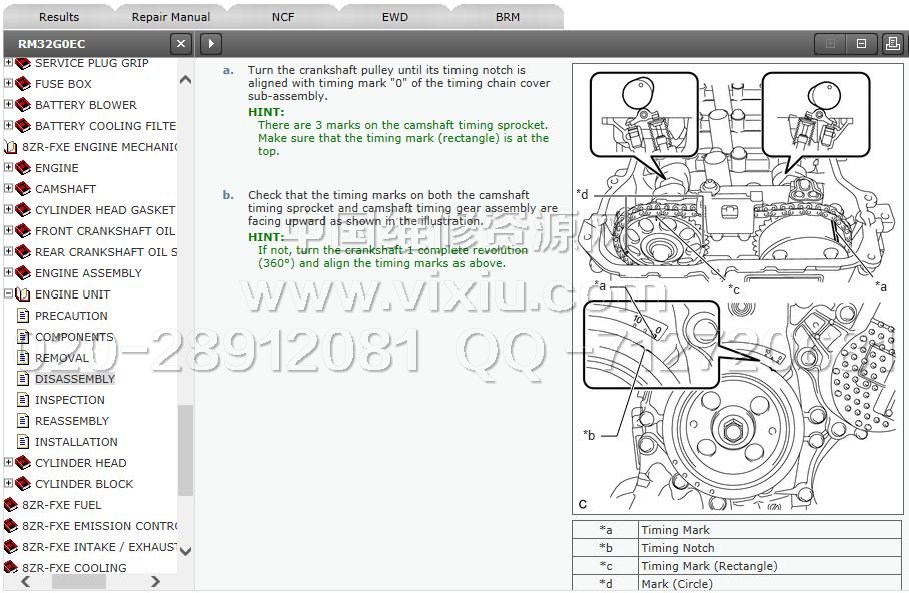The image size is (909, 593).
Task: Click the document icon beside PRECAUTION
Action: click(24, 316)
